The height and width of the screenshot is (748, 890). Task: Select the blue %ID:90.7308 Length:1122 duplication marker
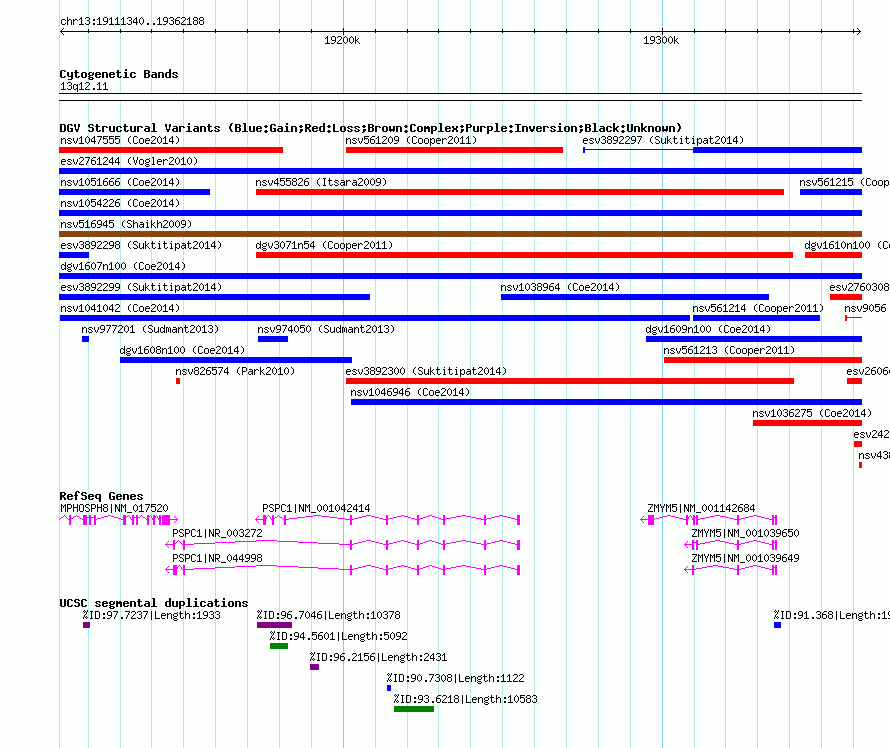pos(389,688)
